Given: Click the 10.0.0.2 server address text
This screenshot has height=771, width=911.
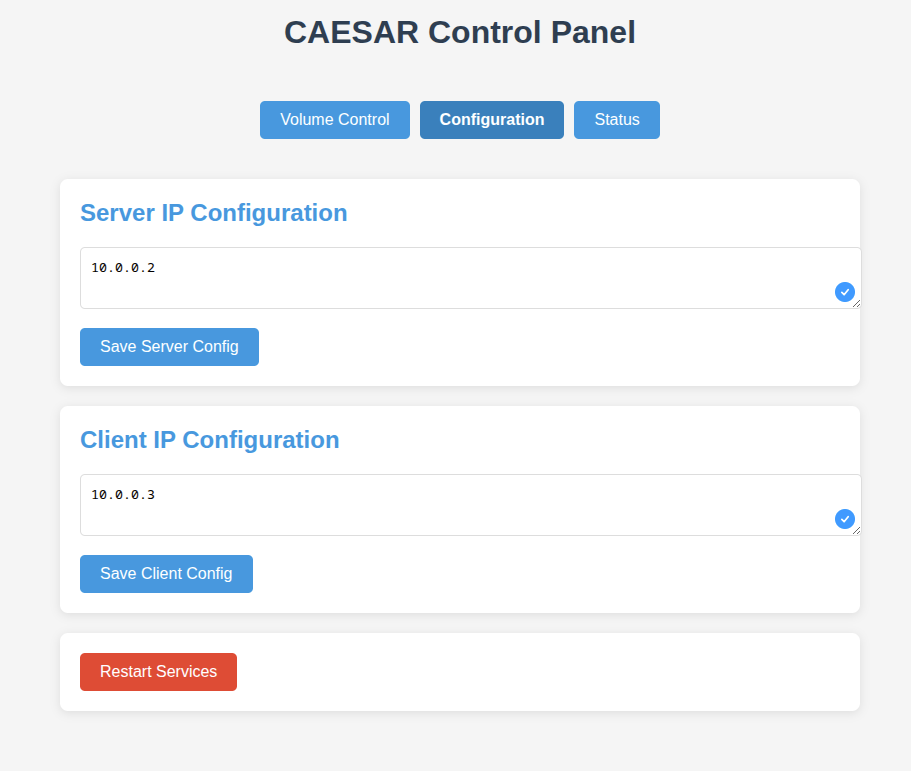Looking at the screenshot, I should 123,268.
